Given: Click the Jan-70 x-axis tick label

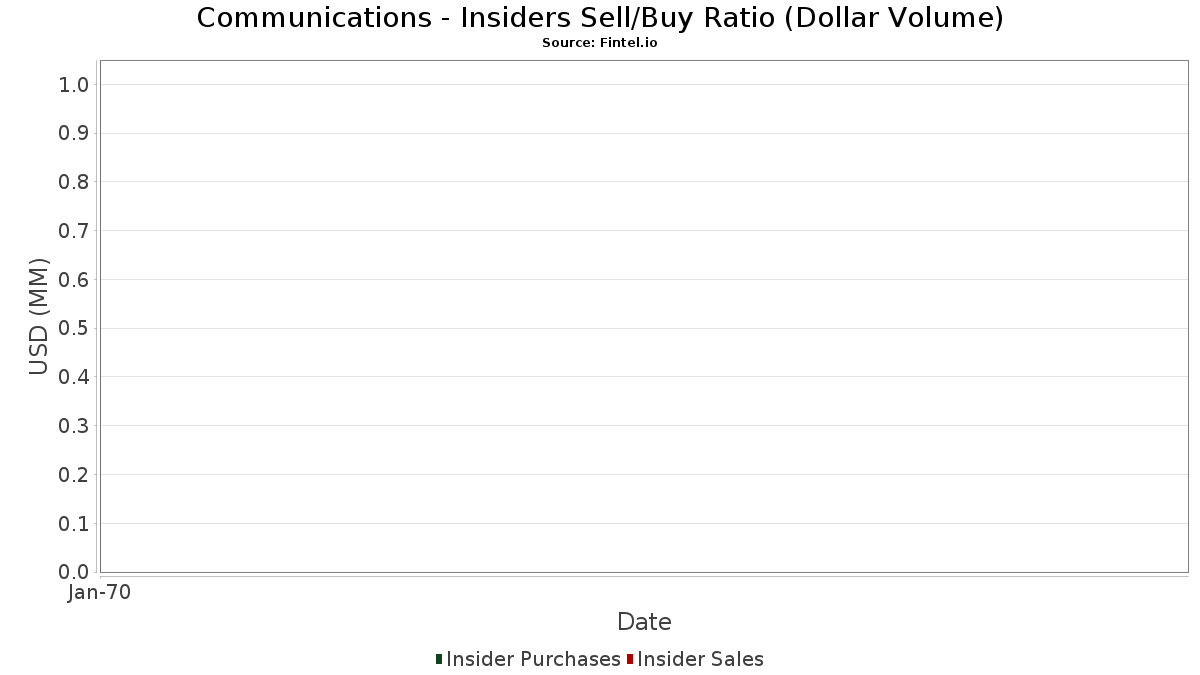Looking at the screenshot, I should coord(99,593).
